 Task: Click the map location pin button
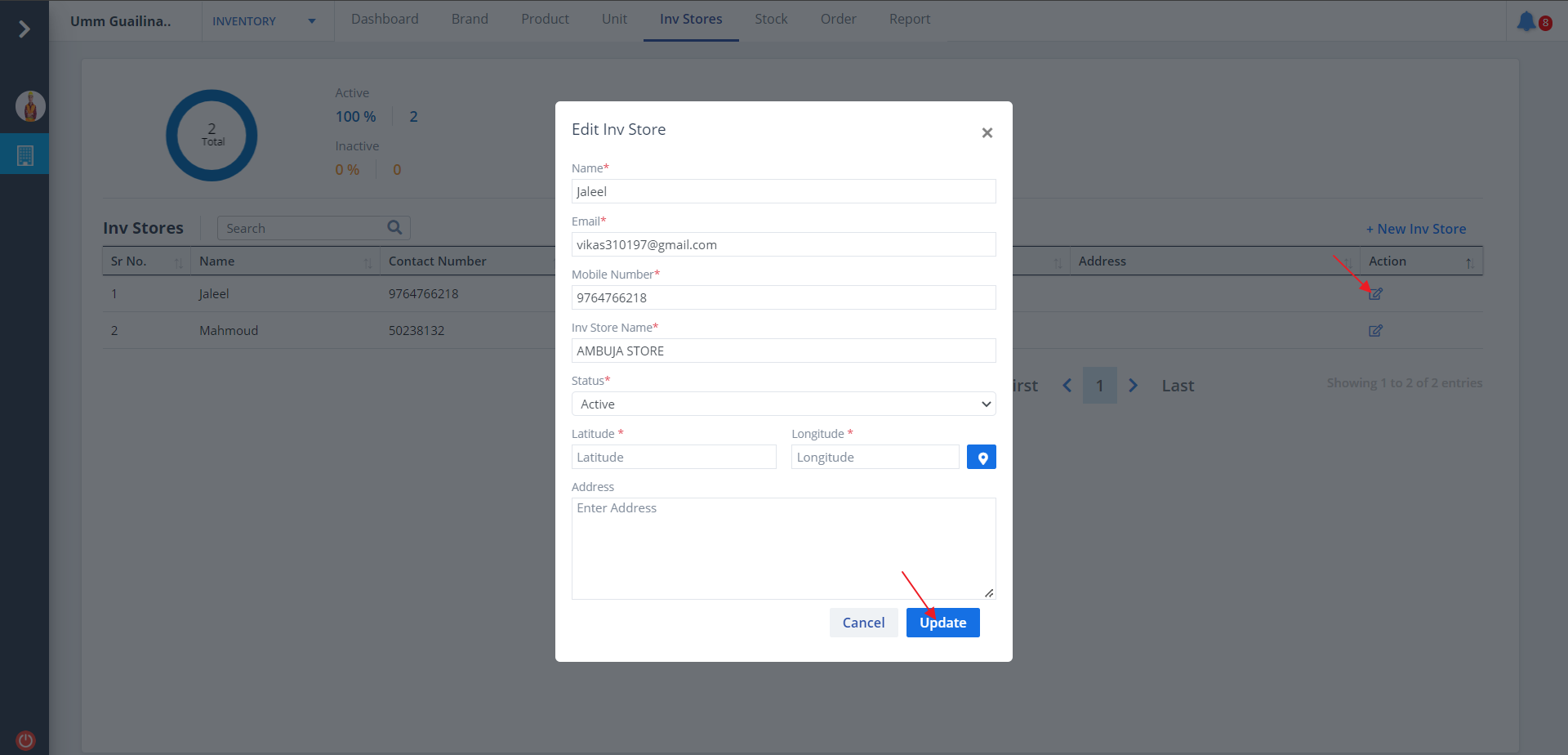pos(981,458)
